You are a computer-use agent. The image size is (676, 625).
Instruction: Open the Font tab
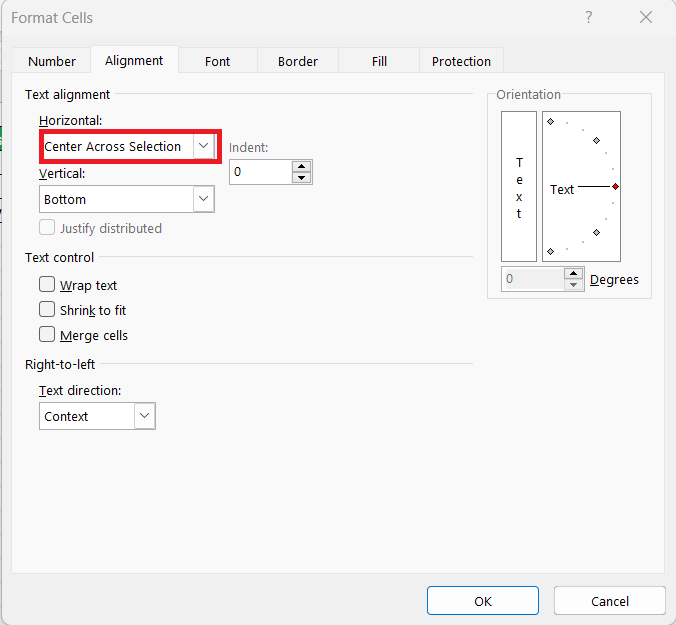tap(218, 61)
